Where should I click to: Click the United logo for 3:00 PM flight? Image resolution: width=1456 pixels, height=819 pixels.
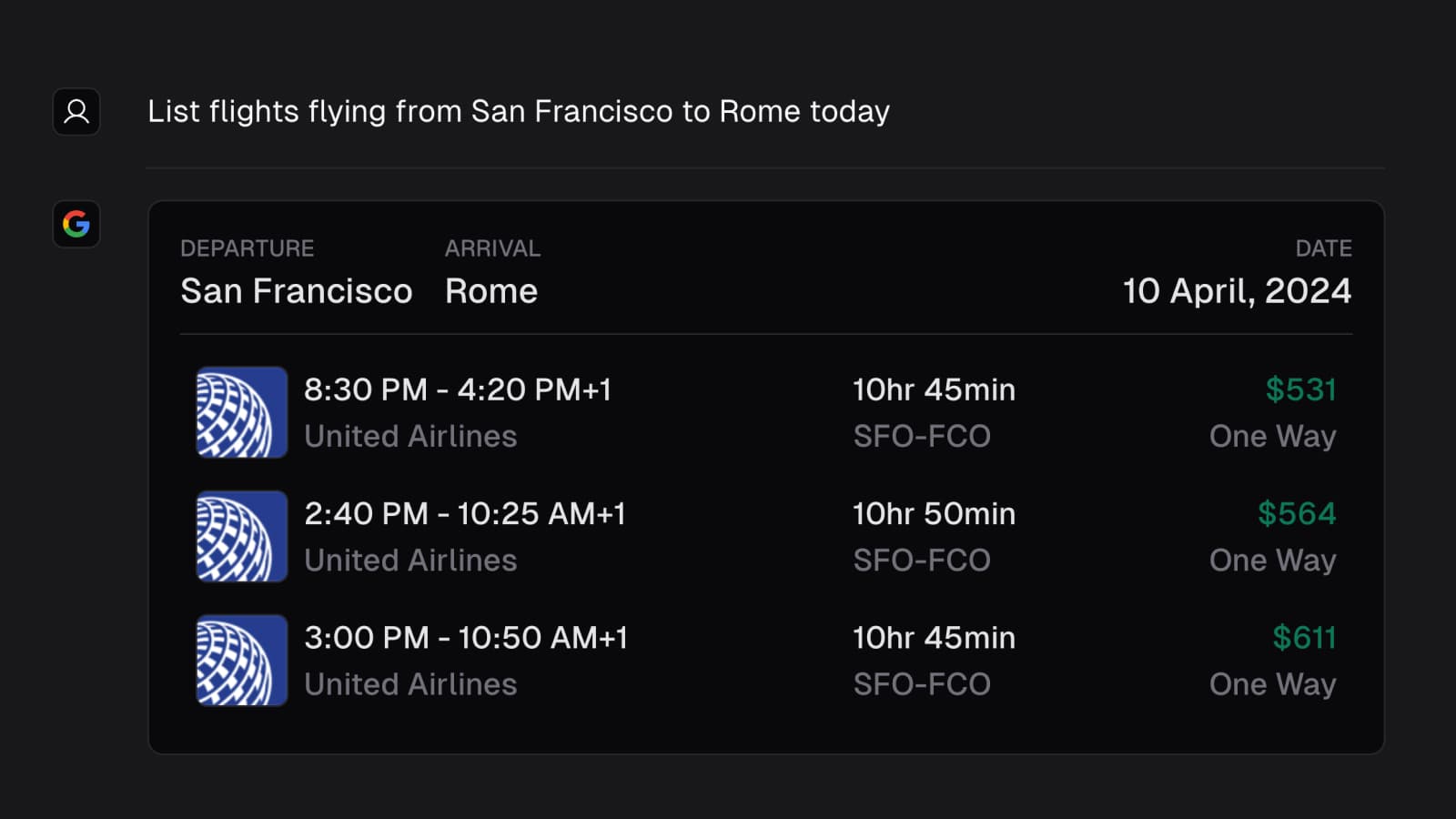pyautogui.click(x=242, y=661)
